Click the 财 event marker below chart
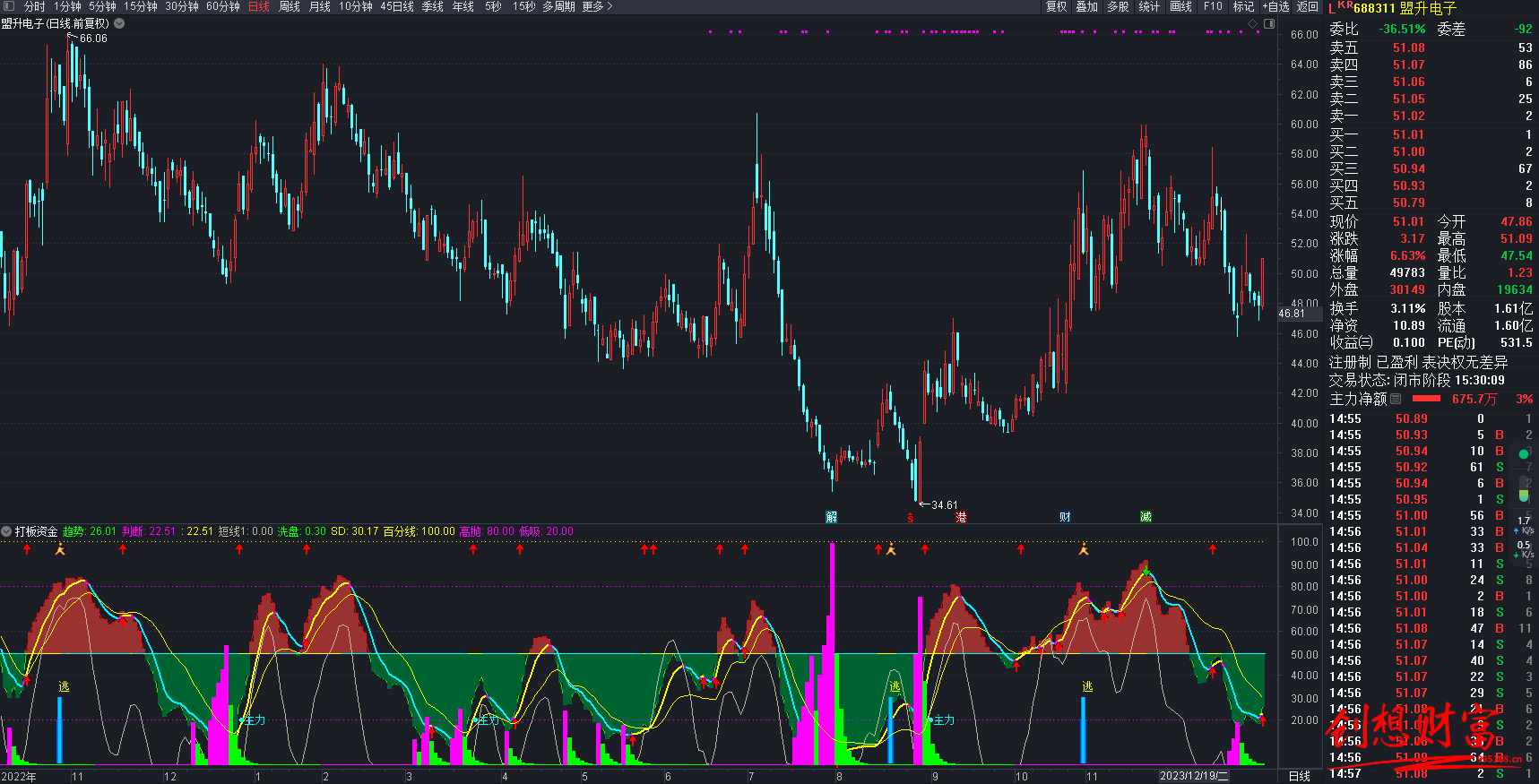Screen dimensions: 1539x784 tap(1065, 517)
